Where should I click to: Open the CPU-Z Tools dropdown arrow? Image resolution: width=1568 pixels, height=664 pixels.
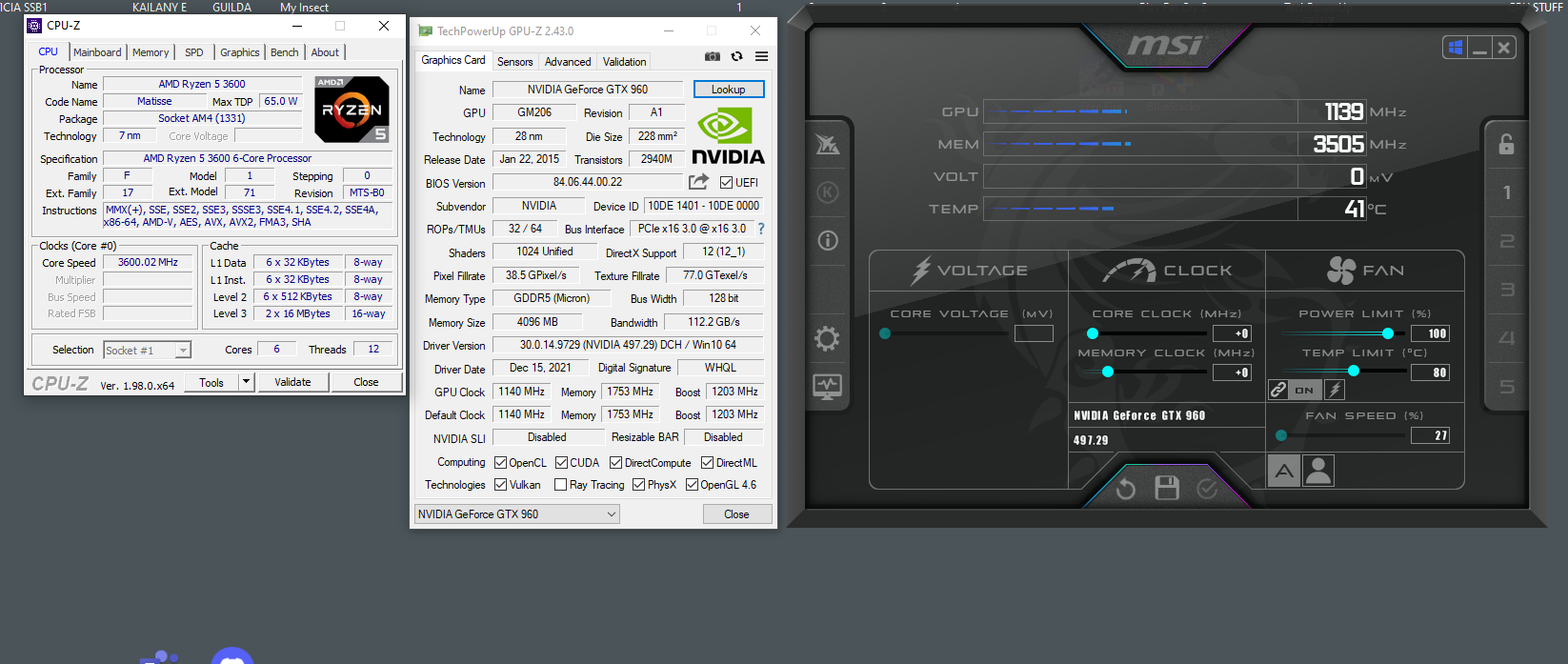pyautogui.click(x=246, y=382)
